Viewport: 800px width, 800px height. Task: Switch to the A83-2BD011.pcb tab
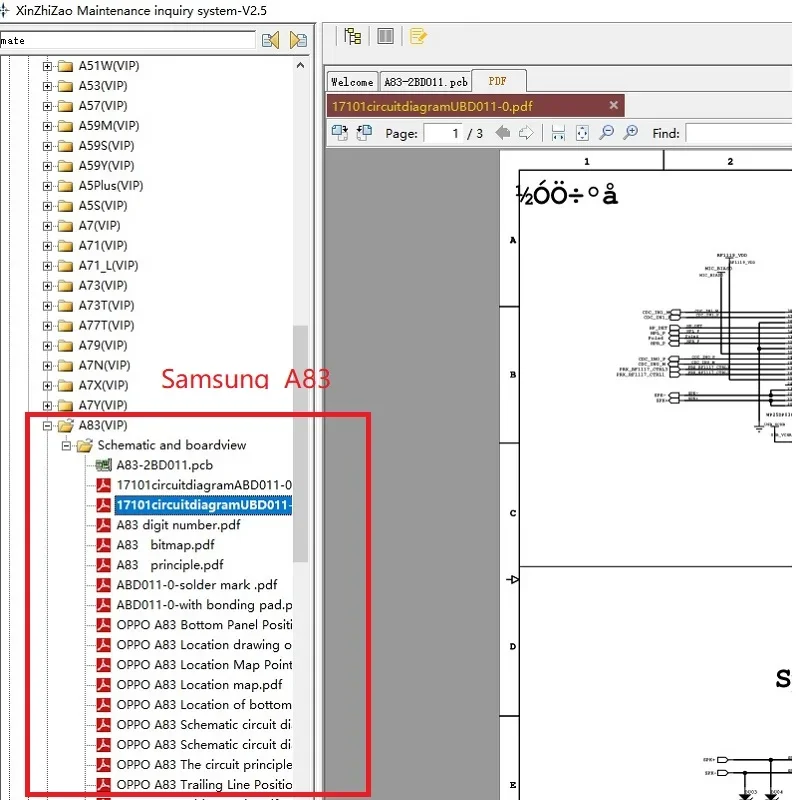pyautogui.click(x=426, y=82)
